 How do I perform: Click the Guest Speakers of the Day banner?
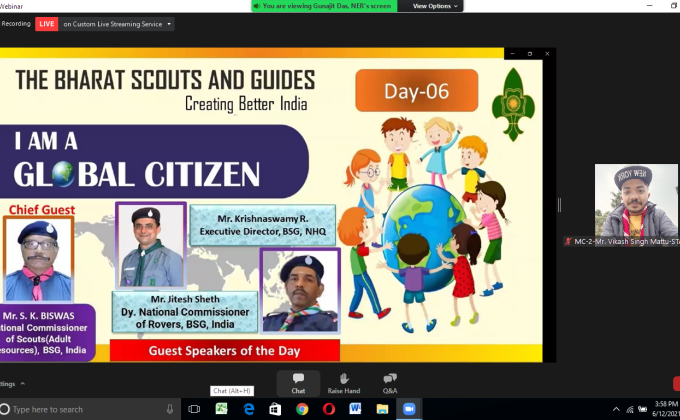[225, 351]
